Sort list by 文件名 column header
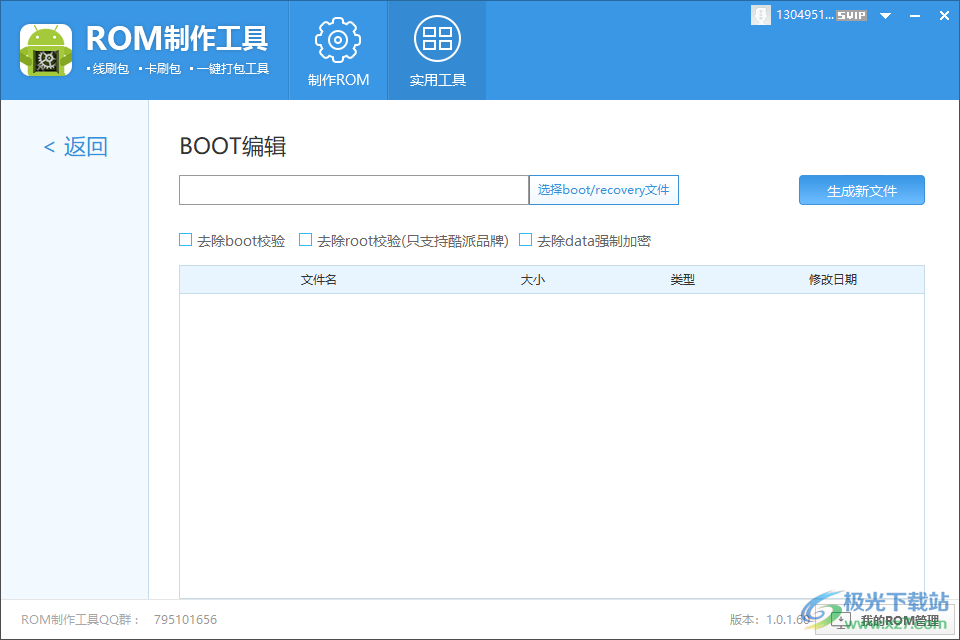Image resolution: width=960 pixels, height=640 pixels. [x=318, y=280]
